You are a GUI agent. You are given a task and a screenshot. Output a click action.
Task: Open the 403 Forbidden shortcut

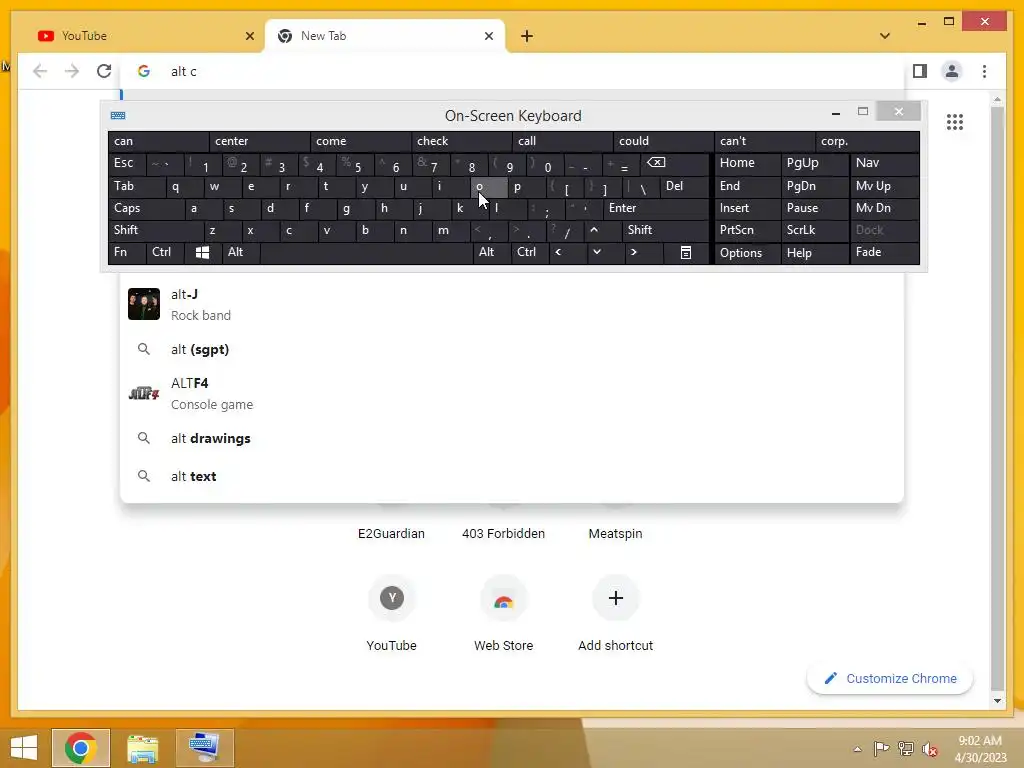pyautogui.click(x=504, y=534)
